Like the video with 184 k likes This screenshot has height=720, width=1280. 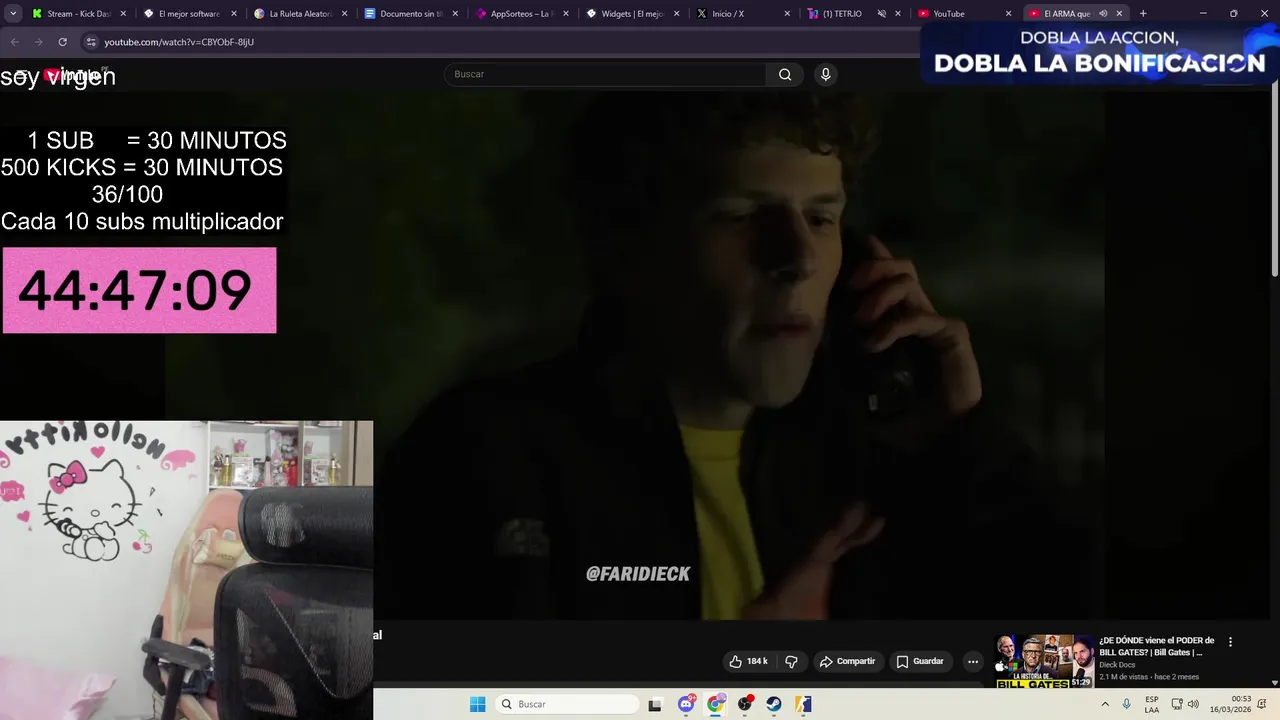(x=748, y=661)
